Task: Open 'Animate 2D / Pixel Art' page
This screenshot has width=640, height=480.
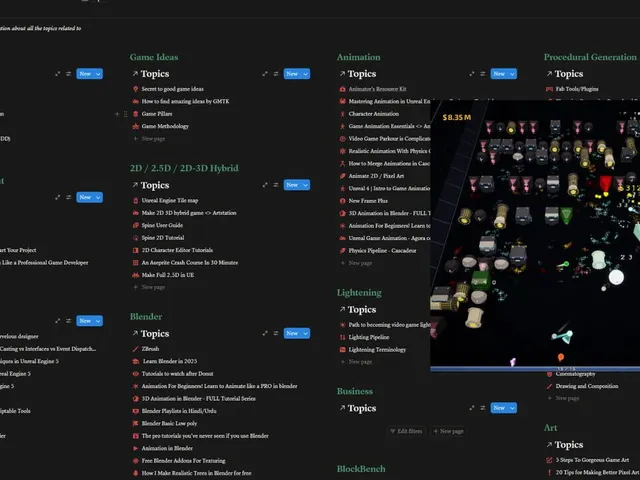Action: [376, 176]
